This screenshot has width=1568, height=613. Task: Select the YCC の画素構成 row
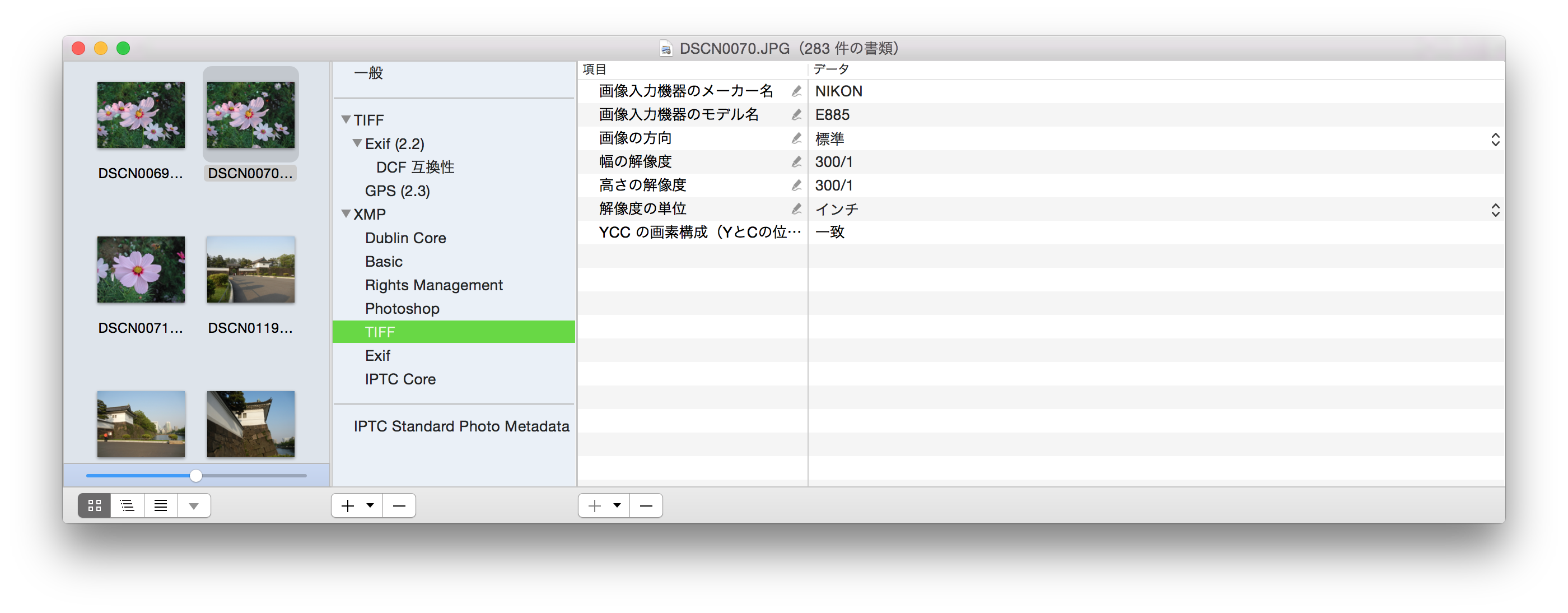[x=1041, y=232]
